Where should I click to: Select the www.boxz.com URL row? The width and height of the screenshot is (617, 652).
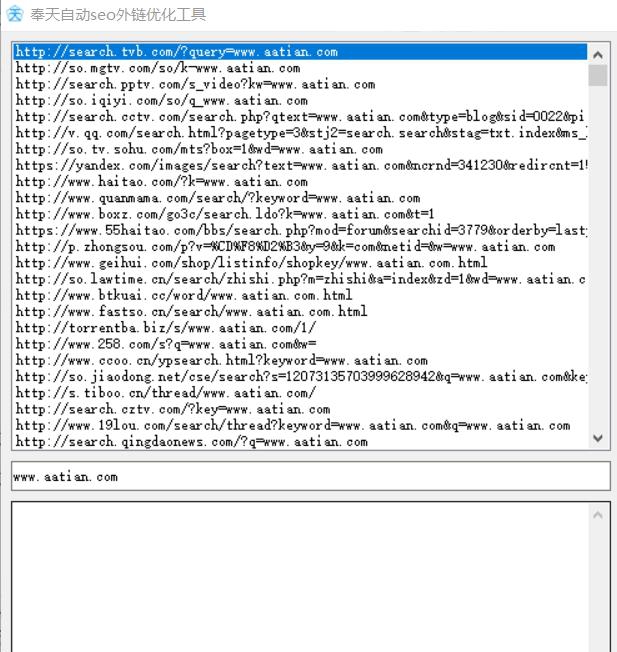click(x=300, y=214)
